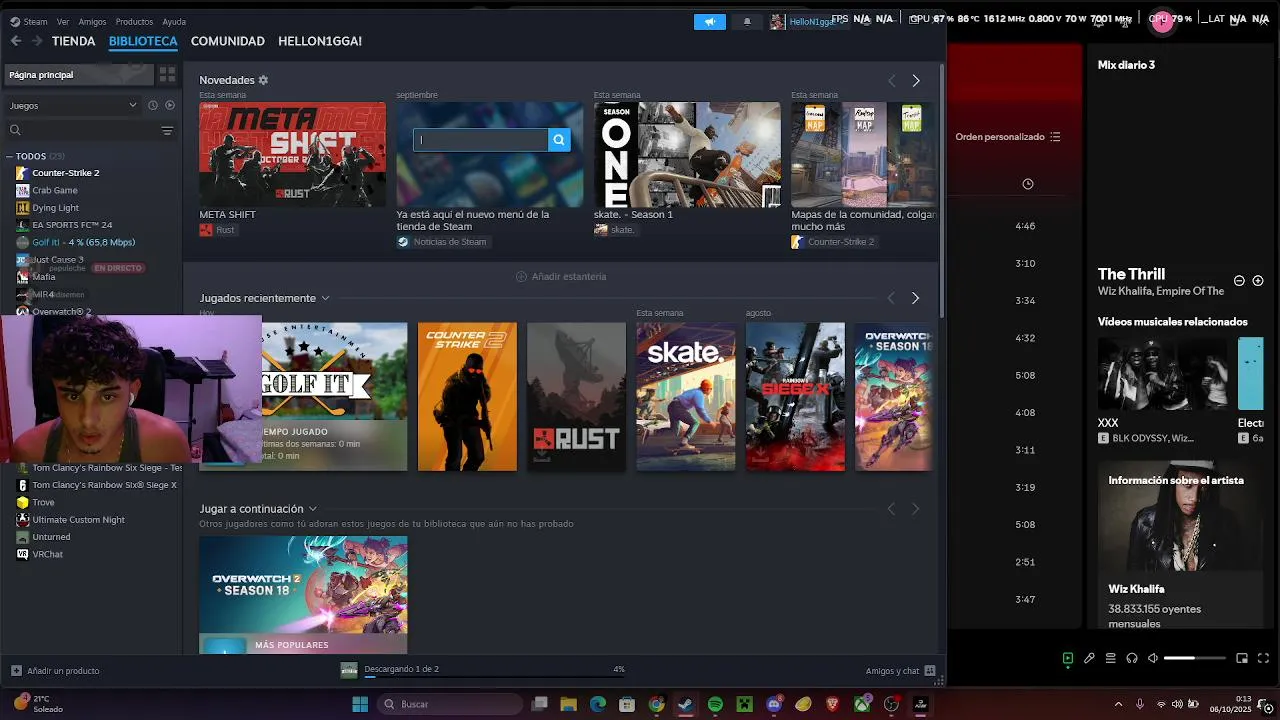Open the RUST game cover

[576, 397]
